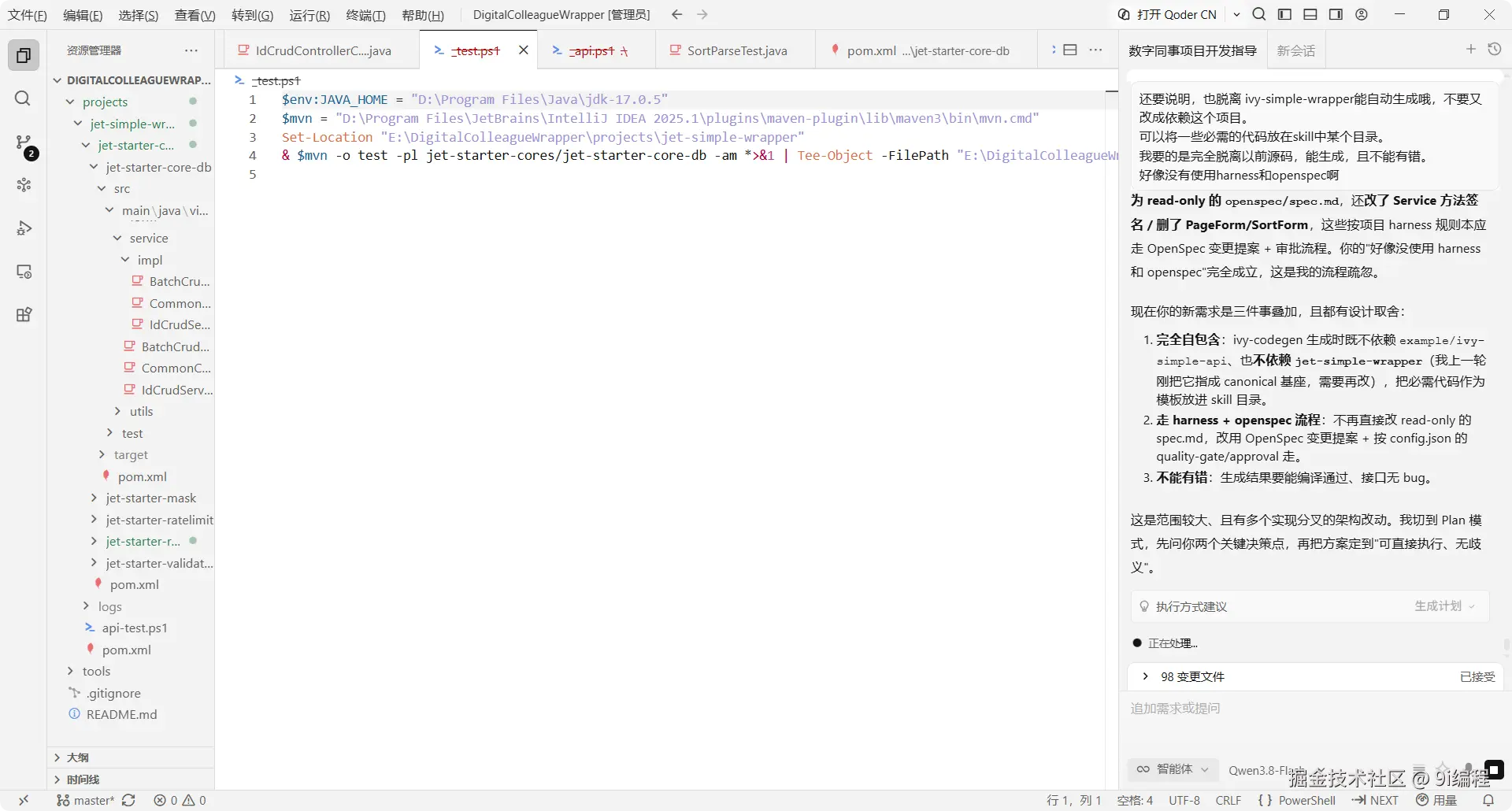Image resolution: width=1512 pixels, height=811 pixels.
Task: Open Explorer panel more actions ellipsis
Action: tap(191, 50)
